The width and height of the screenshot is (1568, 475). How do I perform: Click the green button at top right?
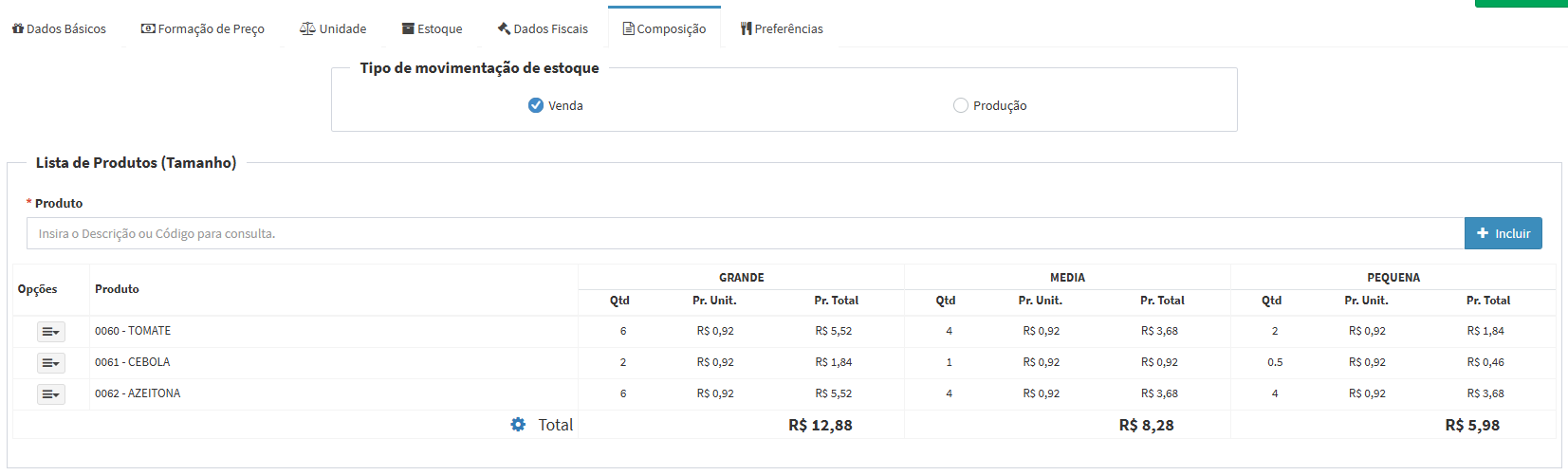(1521, 3)
